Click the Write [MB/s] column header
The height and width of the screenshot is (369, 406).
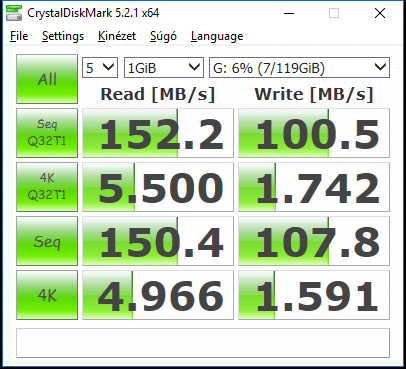(314, 94)
